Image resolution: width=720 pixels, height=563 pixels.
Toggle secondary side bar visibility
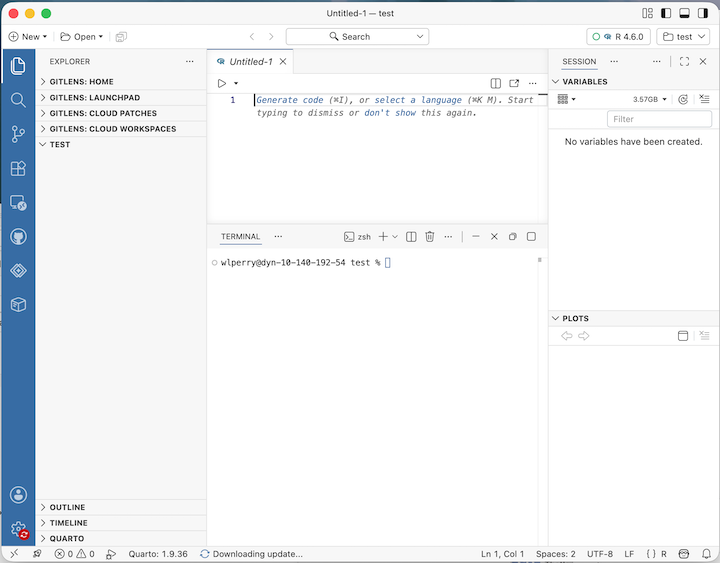(703, 13)
